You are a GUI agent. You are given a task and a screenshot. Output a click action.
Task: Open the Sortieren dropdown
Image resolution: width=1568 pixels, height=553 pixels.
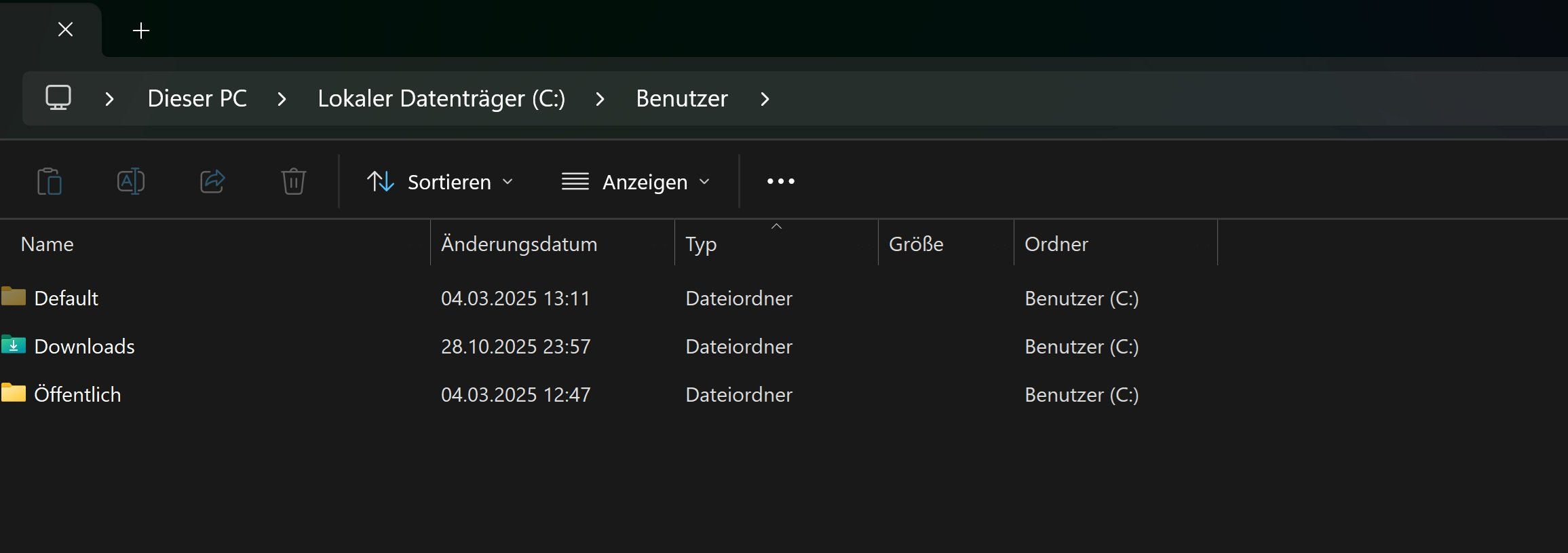click(440, 182)
